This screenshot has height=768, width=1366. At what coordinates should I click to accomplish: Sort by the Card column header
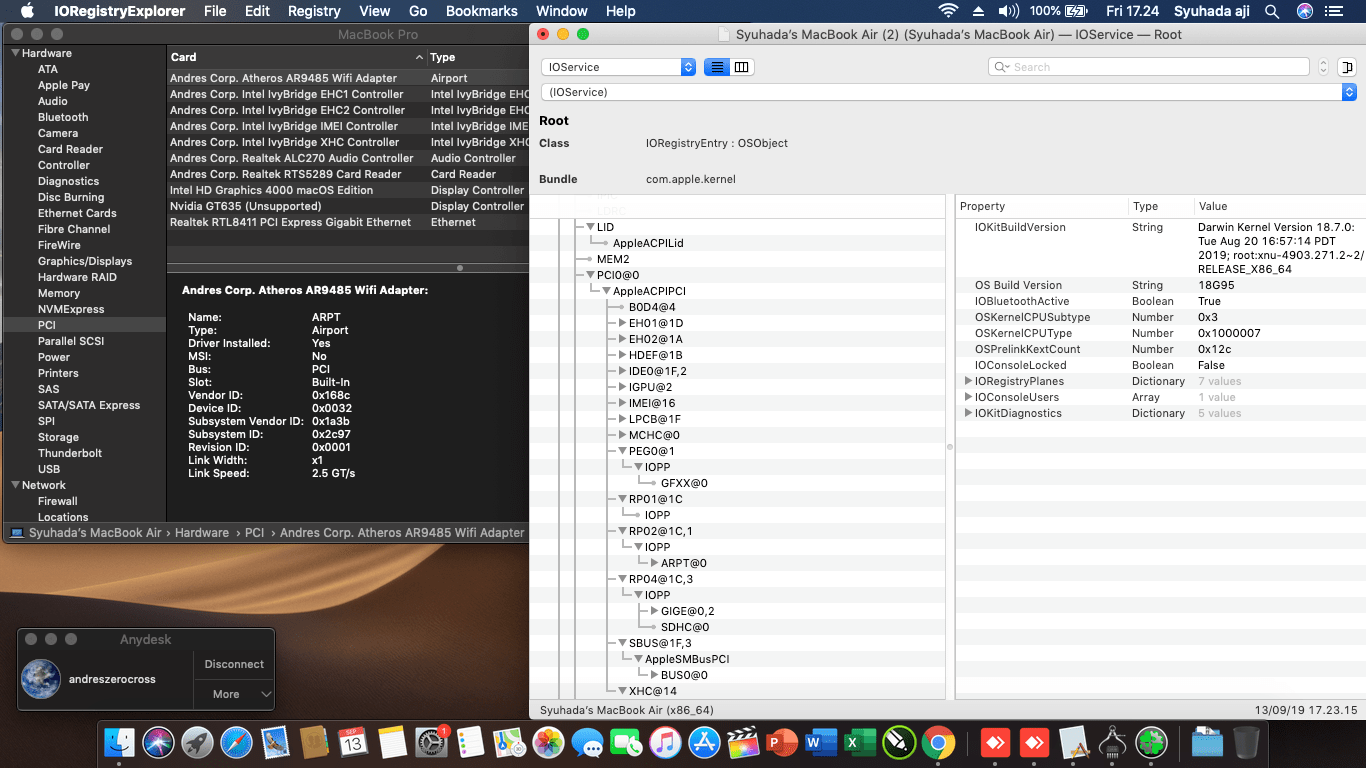(296, 57)
